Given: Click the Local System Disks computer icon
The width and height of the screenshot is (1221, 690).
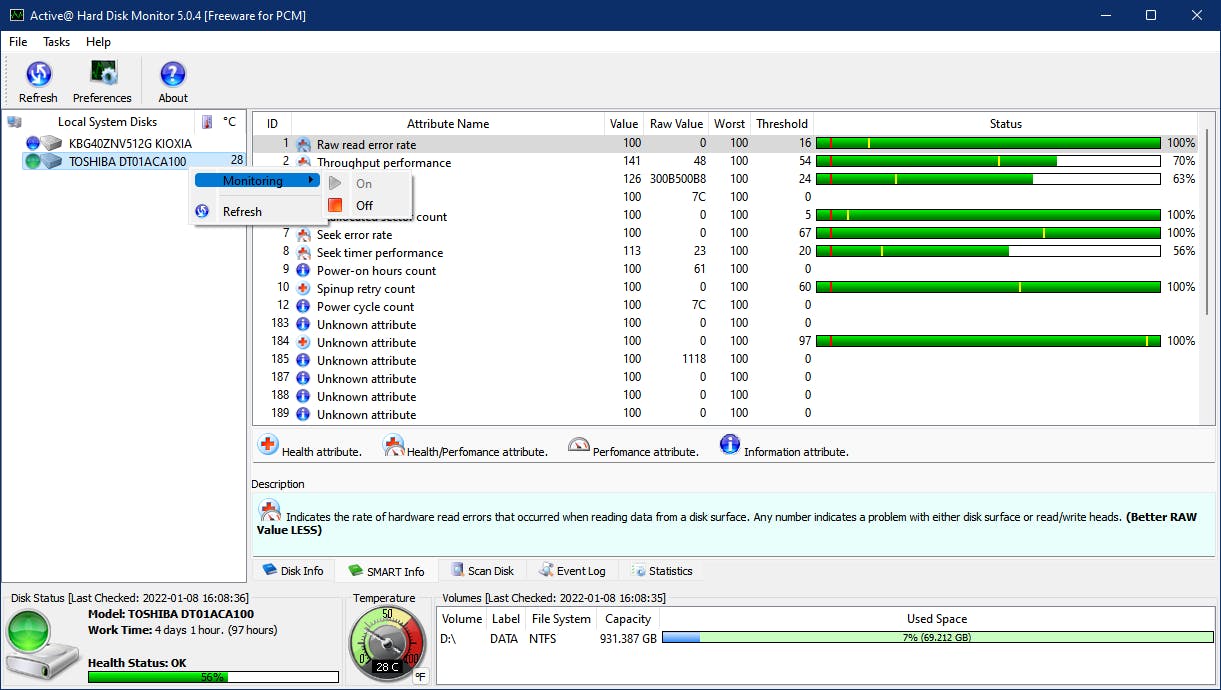Looking at the screenshot, I should [x=14, y=122].
